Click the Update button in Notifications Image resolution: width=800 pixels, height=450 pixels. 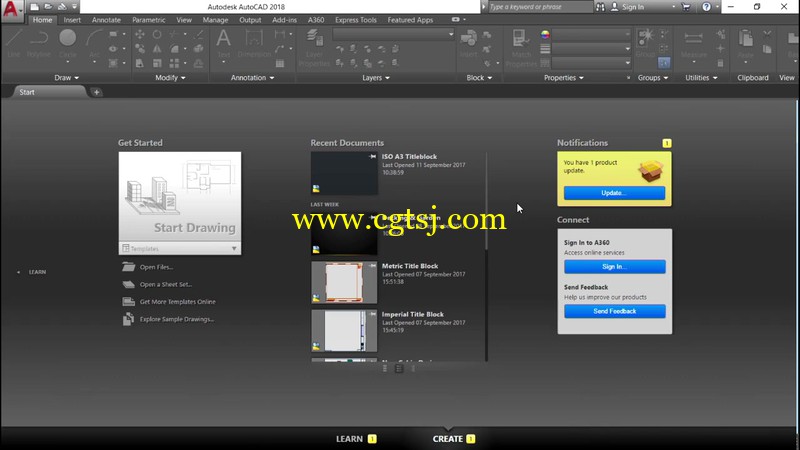(614, 193)
